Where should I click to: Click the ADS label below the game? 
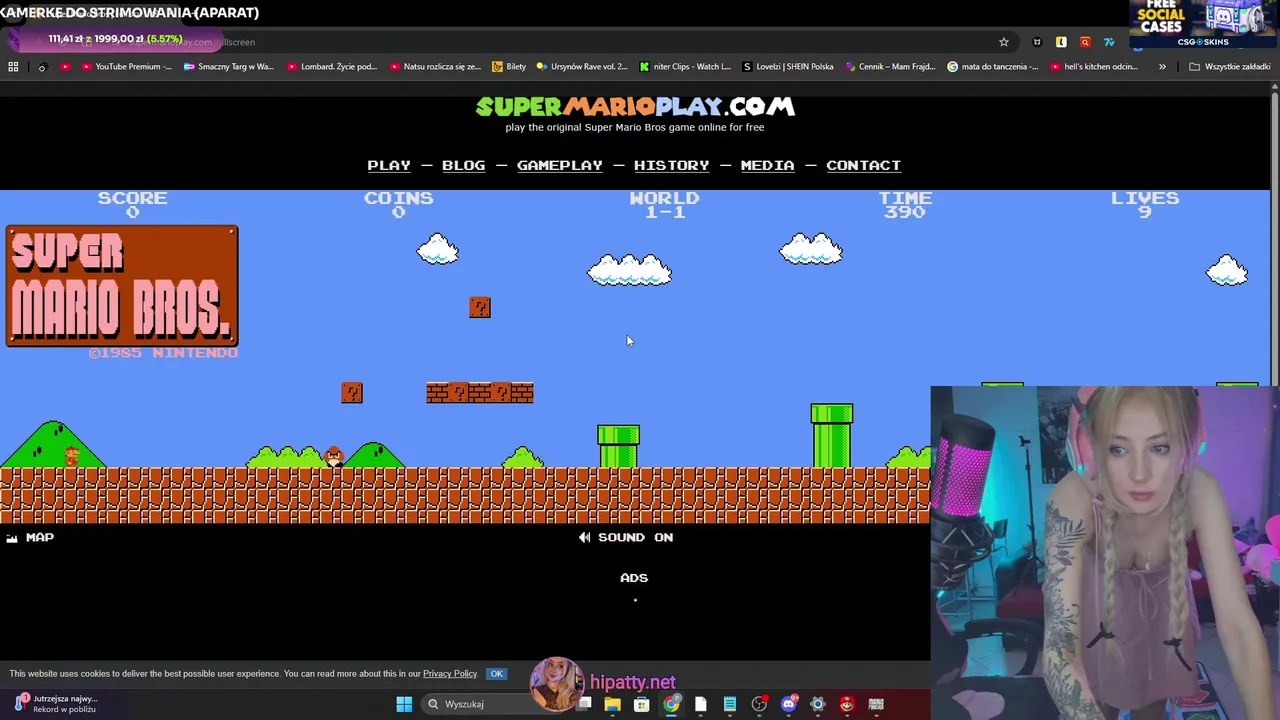click(x=634, y=578)
